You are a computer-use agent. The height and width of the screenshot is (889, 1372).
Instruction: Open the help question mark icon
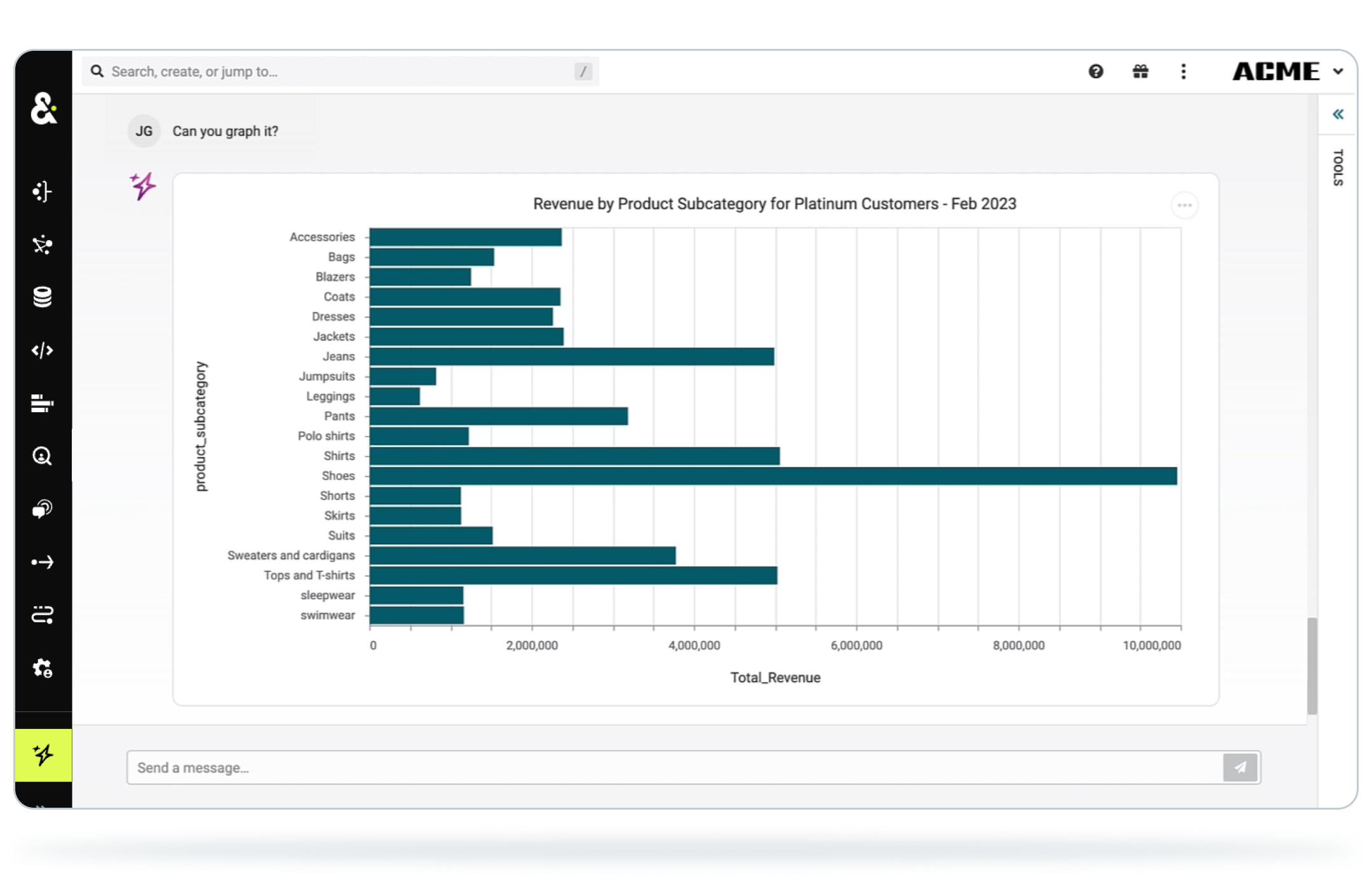point(1096,72)
